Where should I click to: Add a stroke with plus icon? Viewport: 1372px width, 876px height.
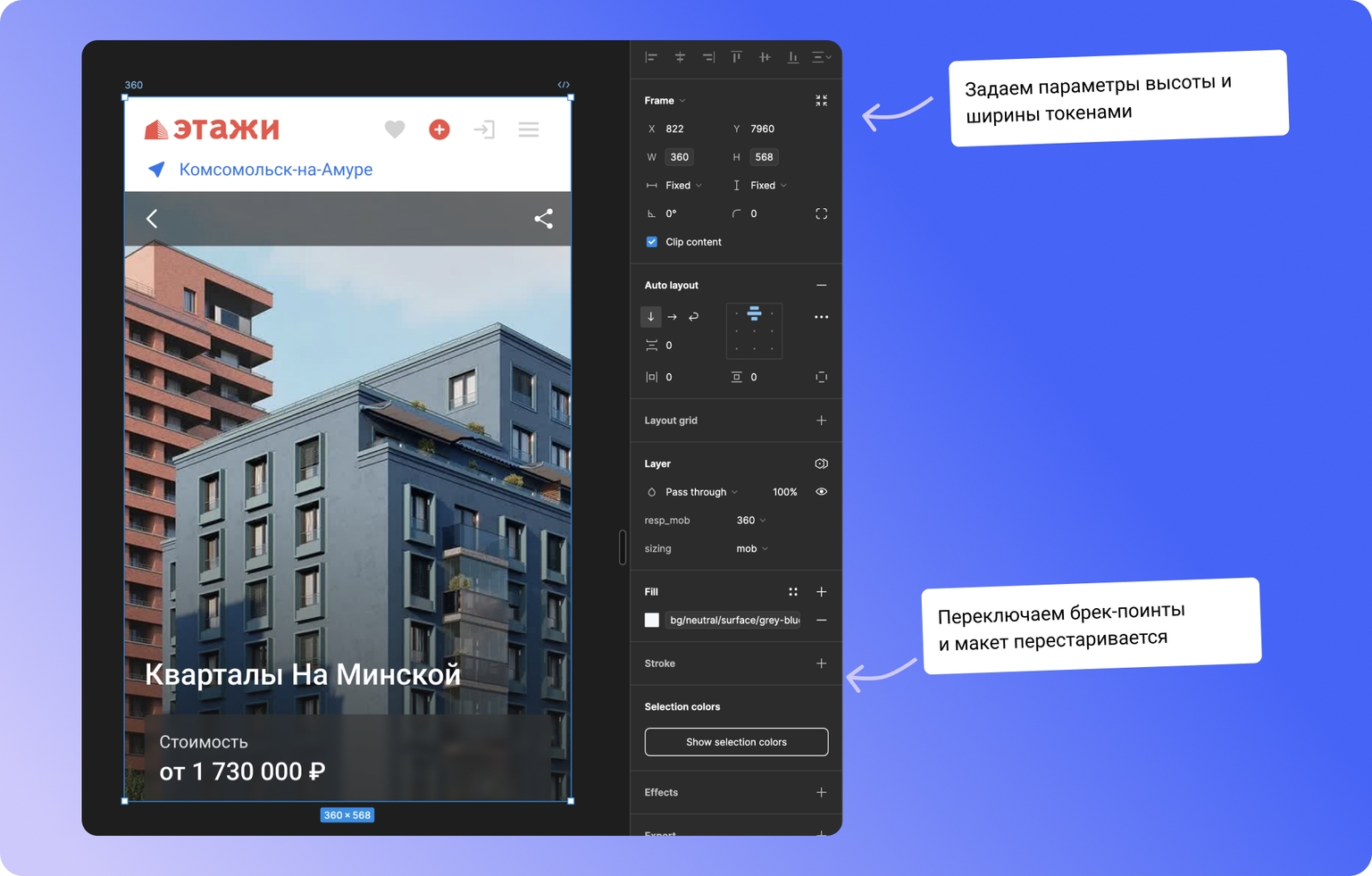pos(822,663)
